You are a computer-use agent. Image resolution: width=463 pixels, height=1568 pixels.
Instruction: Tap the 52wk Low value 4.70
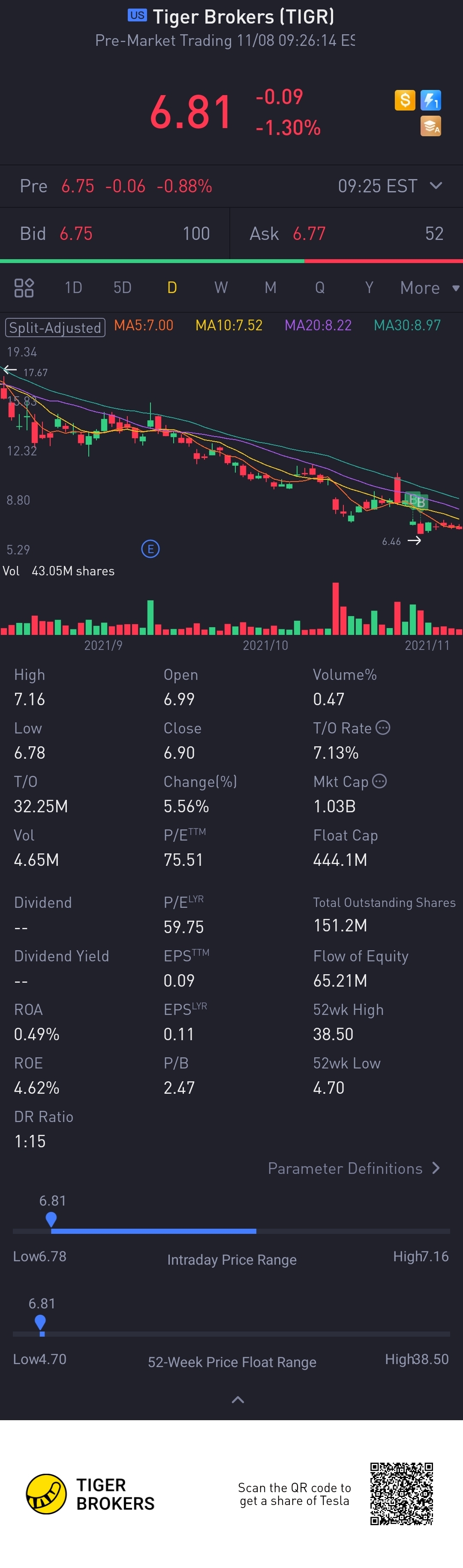pos(328,1088)
